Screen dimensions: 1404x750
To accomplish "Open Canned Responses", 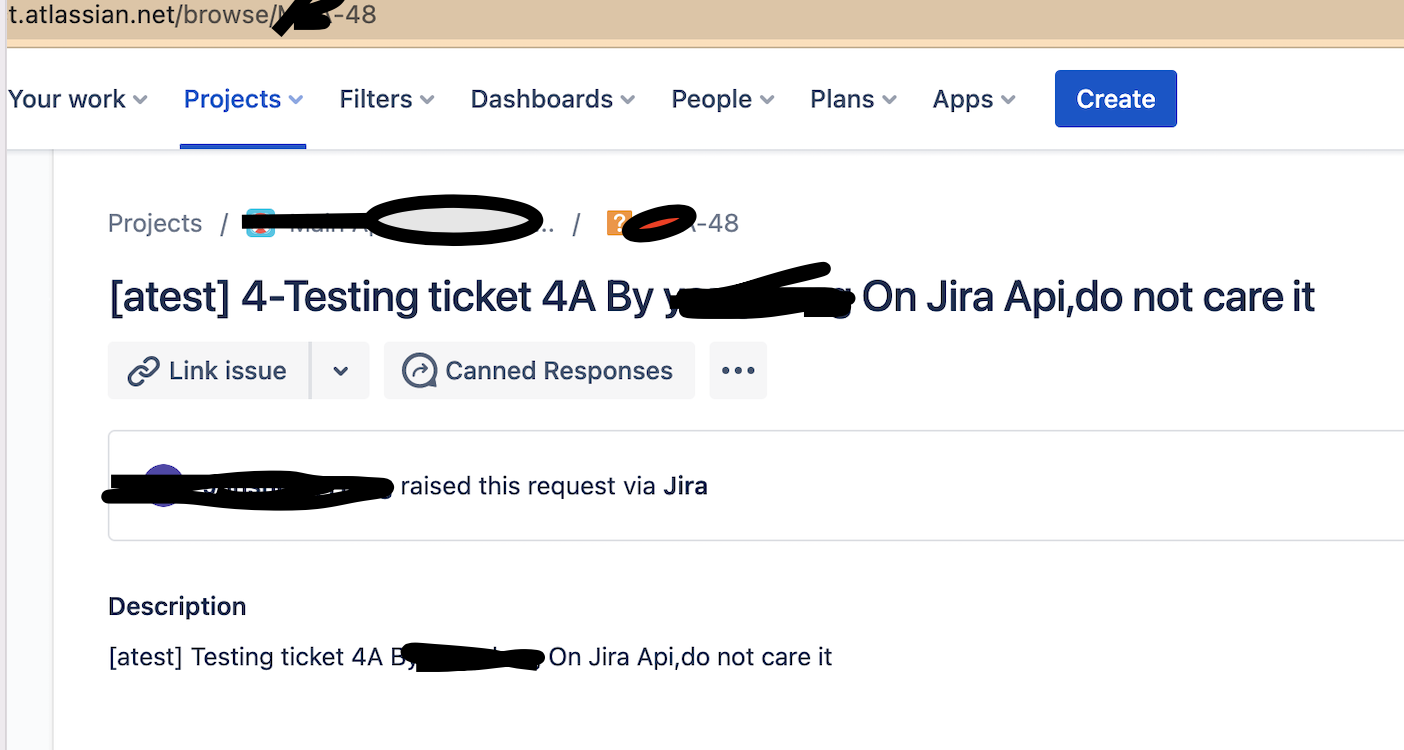I will pos(539,370).
